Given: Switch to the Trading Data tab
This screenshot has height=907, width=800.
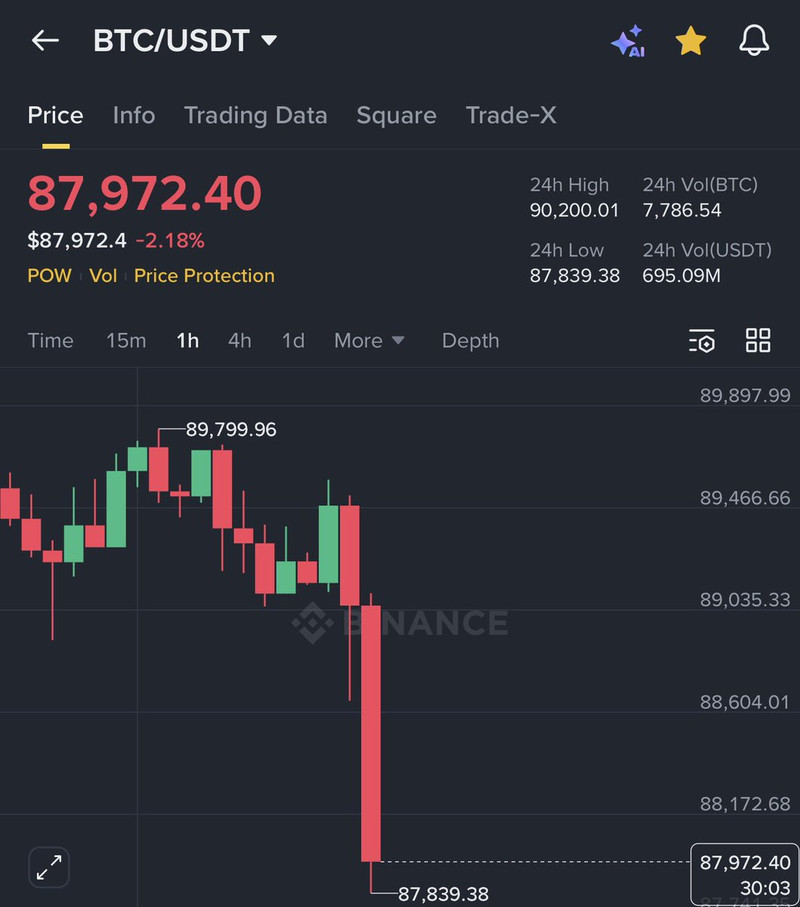Looking at the screenshot, I should [x=255, y=115].
